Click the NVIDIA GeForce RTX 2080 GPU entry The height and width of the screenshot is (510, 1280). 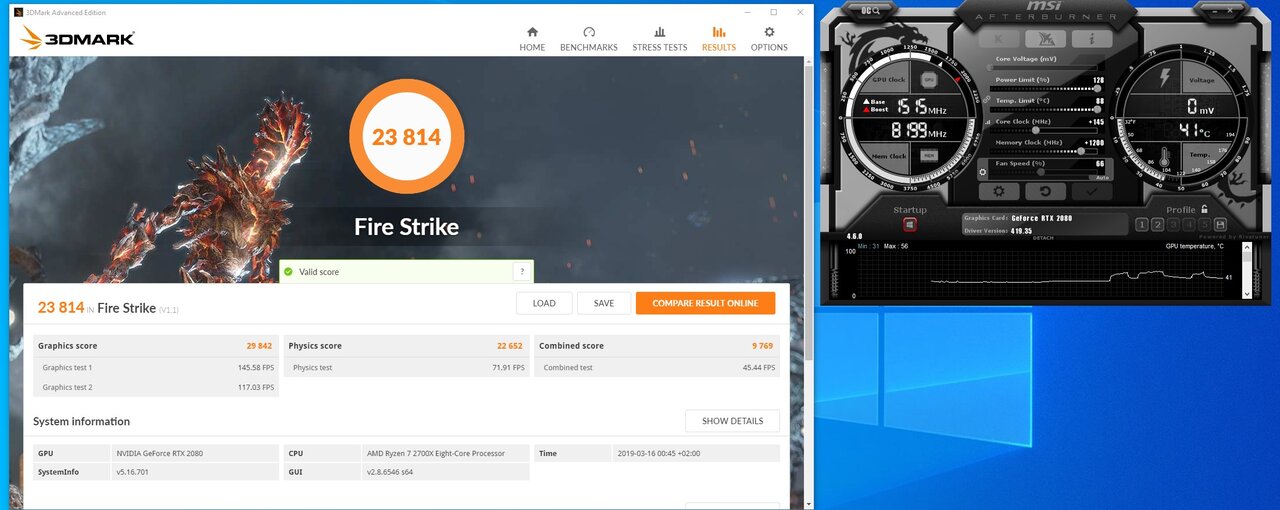[x=159, y=453]
